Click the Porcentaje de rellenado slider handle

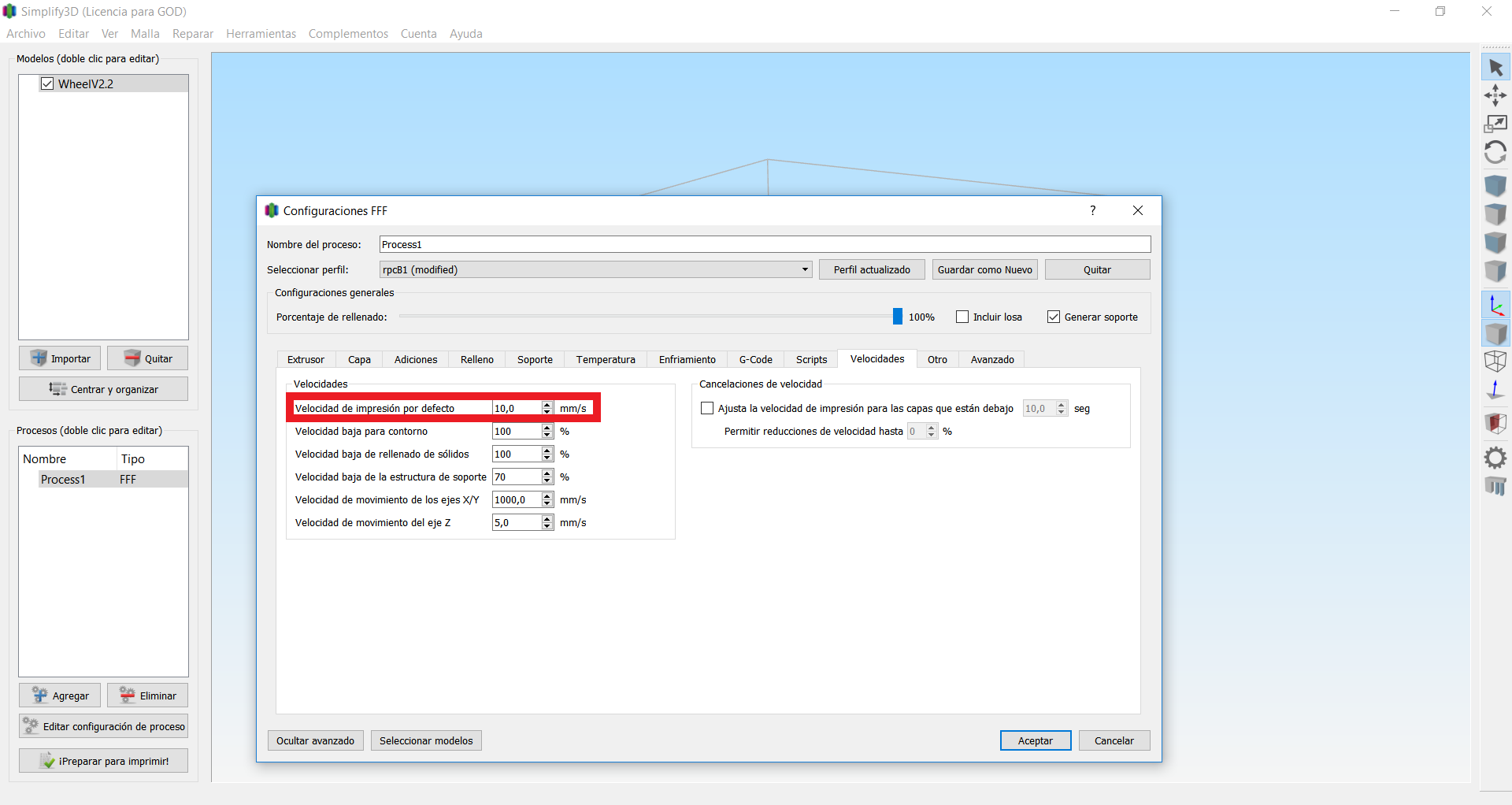pos(897,317)
